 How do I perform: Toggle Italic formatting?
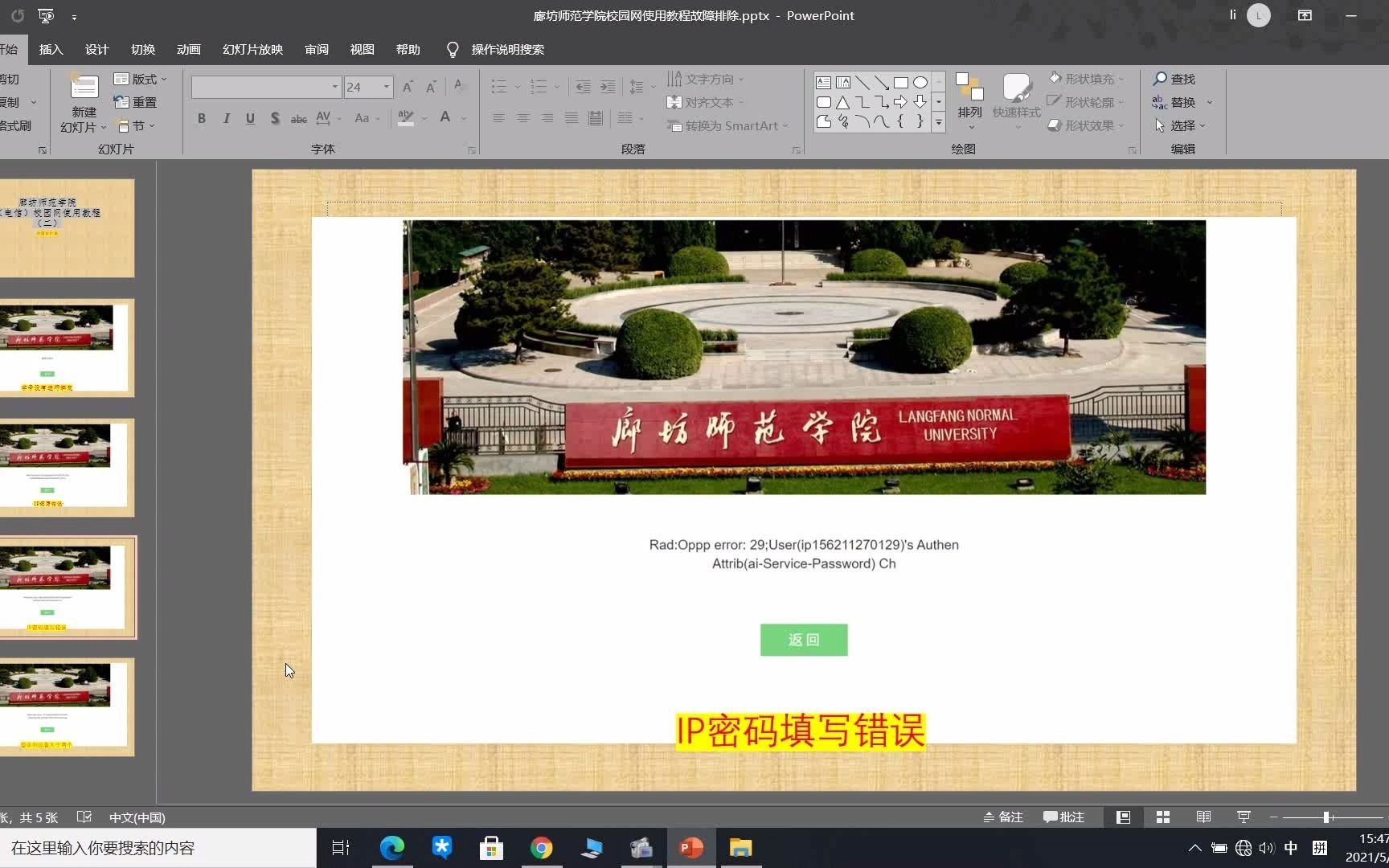[227, 118]
